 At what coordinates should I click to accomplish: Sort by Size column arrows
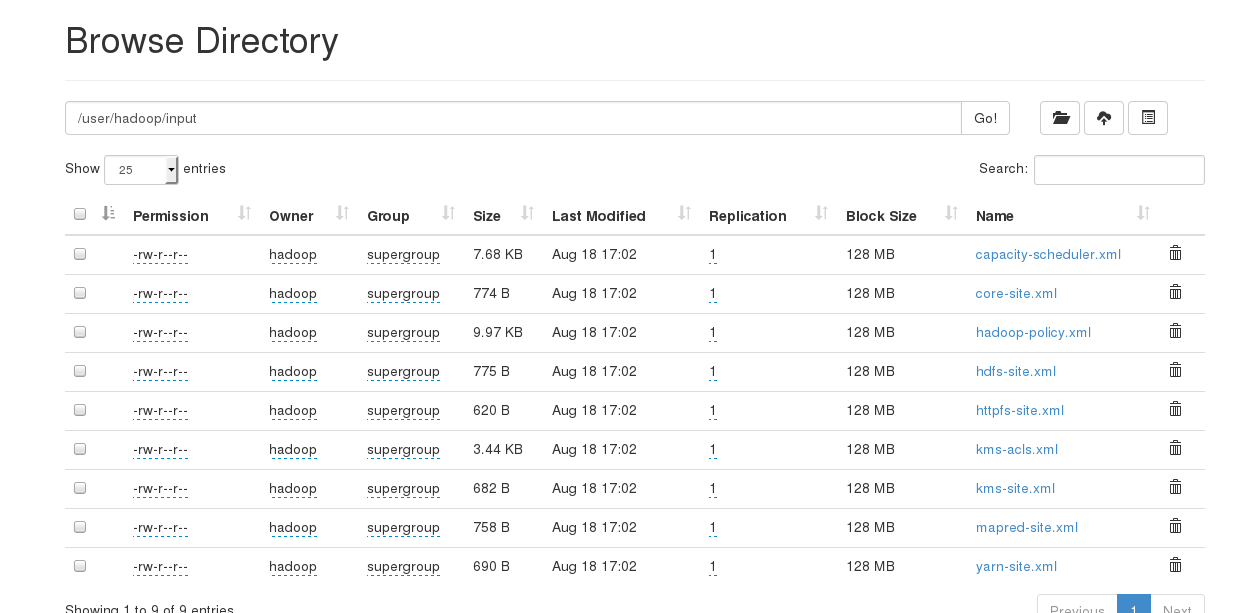click(527, 213)
